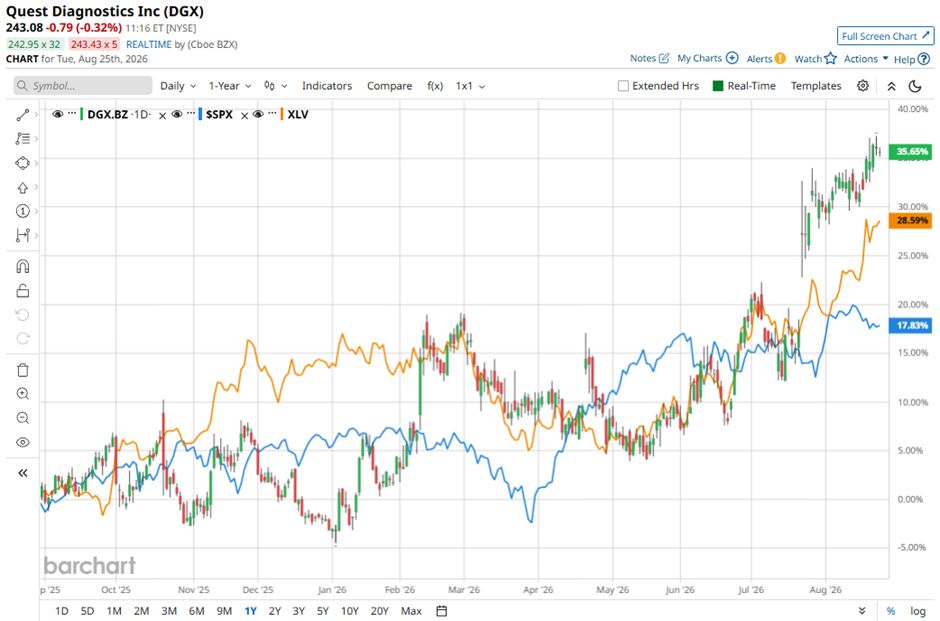Select the arrow marker tool
Image resolution: width=940 pixels, height=621 pixels.
click(x=23, y=188)
